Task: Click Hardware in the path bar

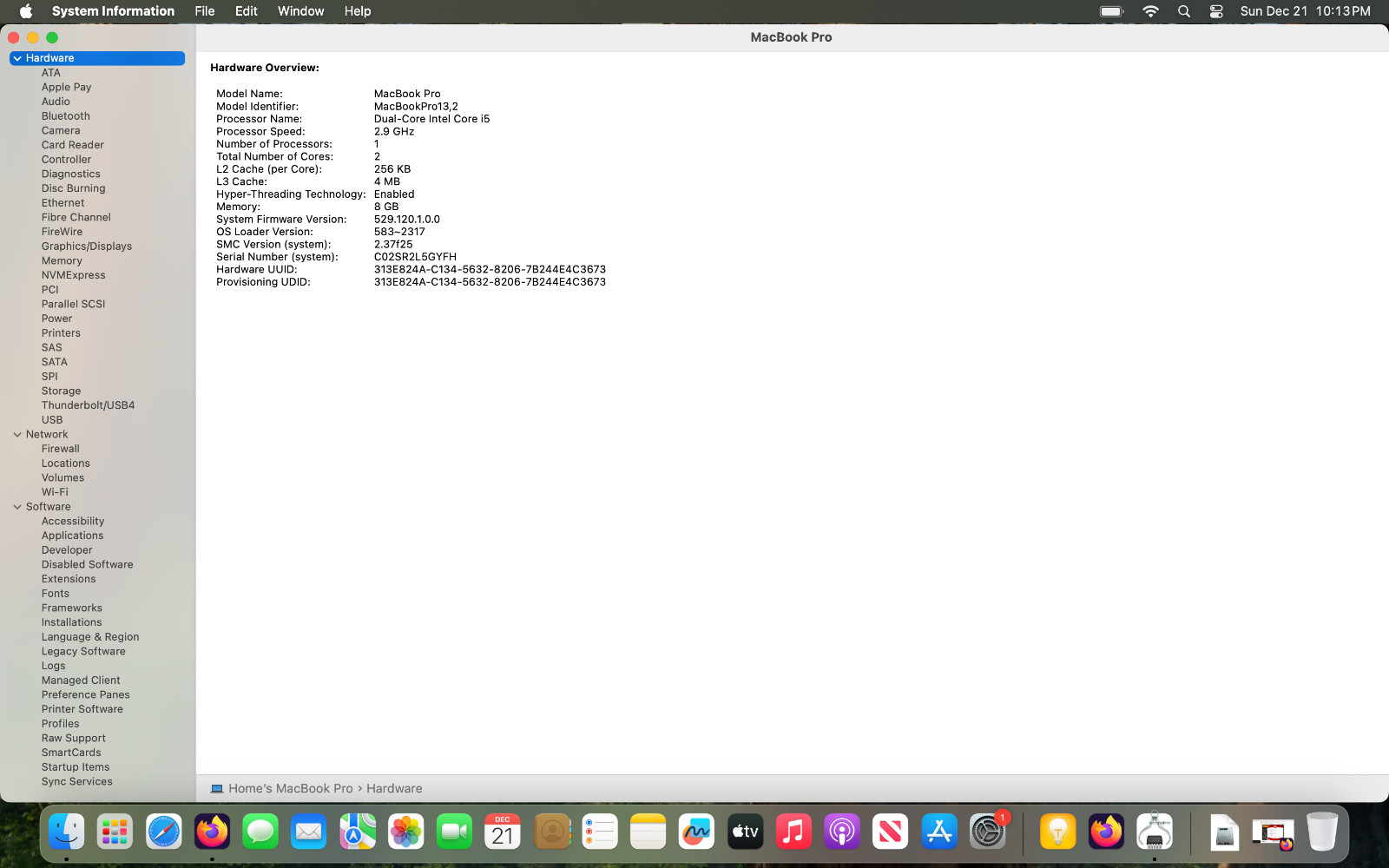Action: point(394,789)
